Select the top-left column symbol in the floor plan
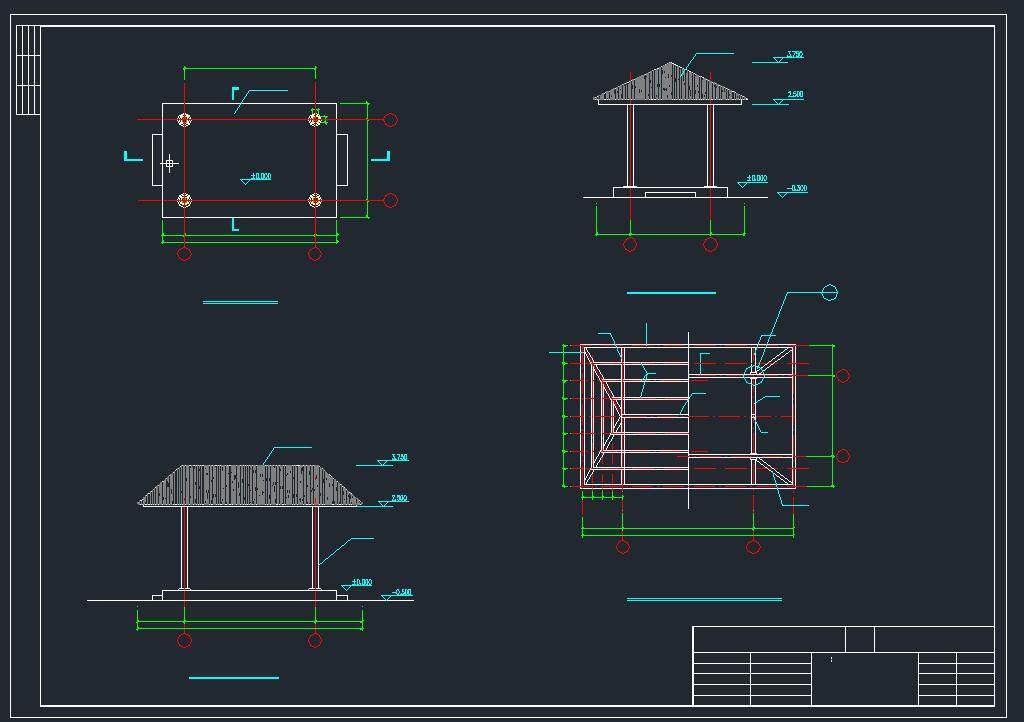 click(x=184, y=120)
